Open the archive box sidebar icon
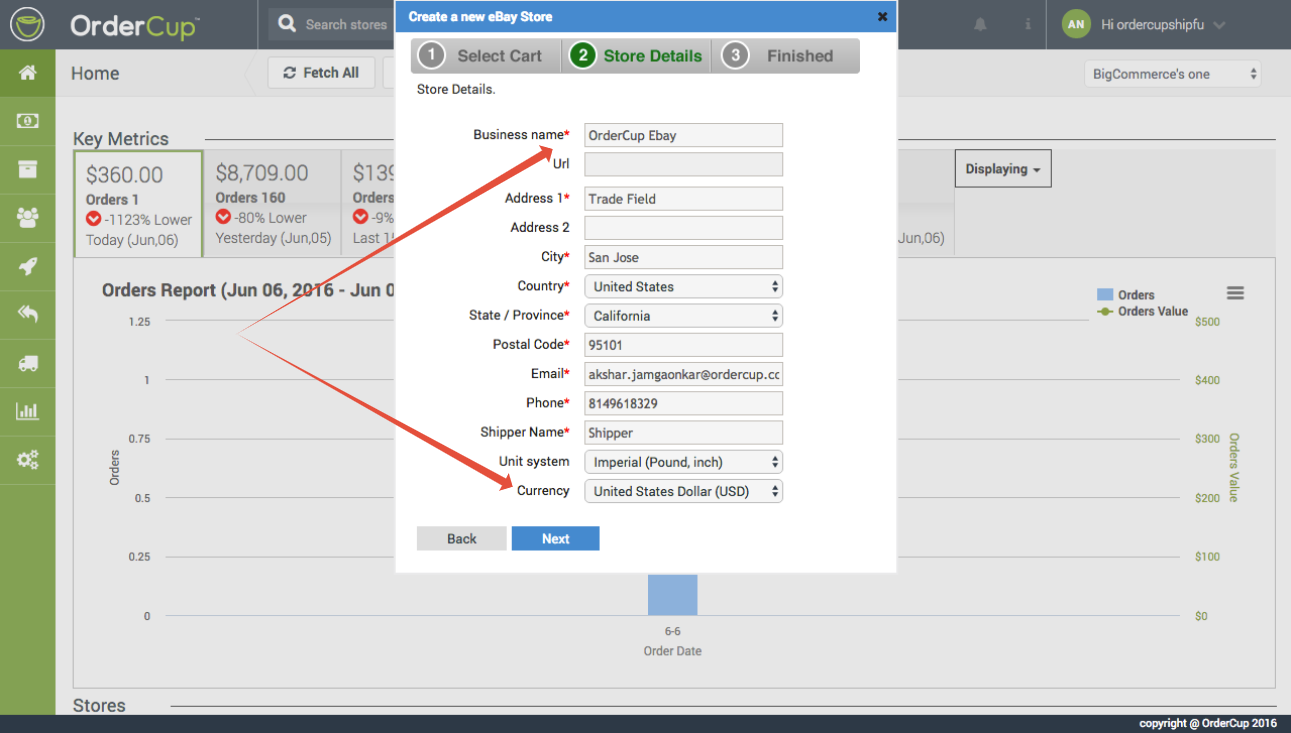The image size is (1291, 733). 27,169
